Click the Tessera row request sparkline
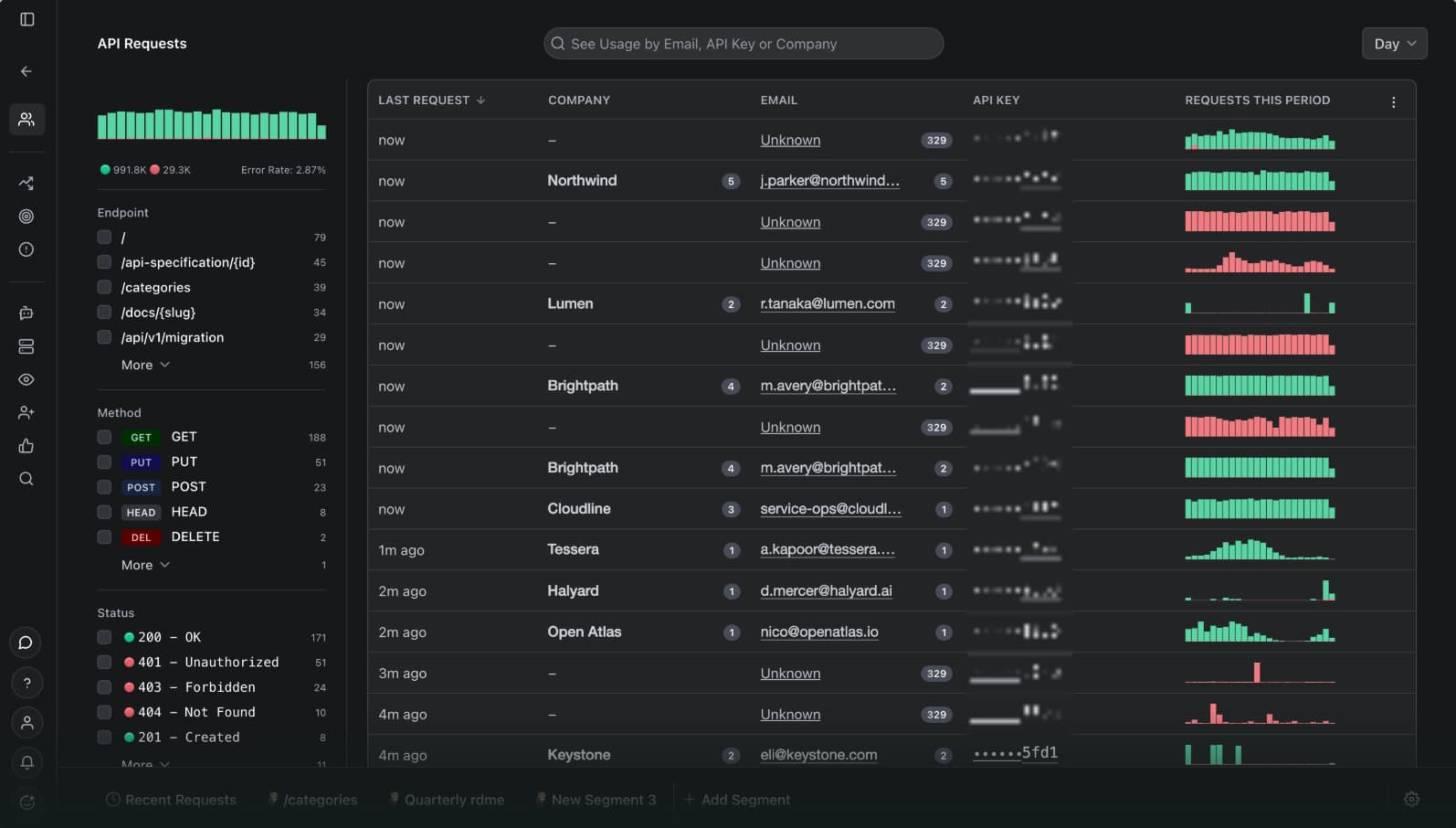This screenshot has width=1456, height=828. pos(1260,549)
